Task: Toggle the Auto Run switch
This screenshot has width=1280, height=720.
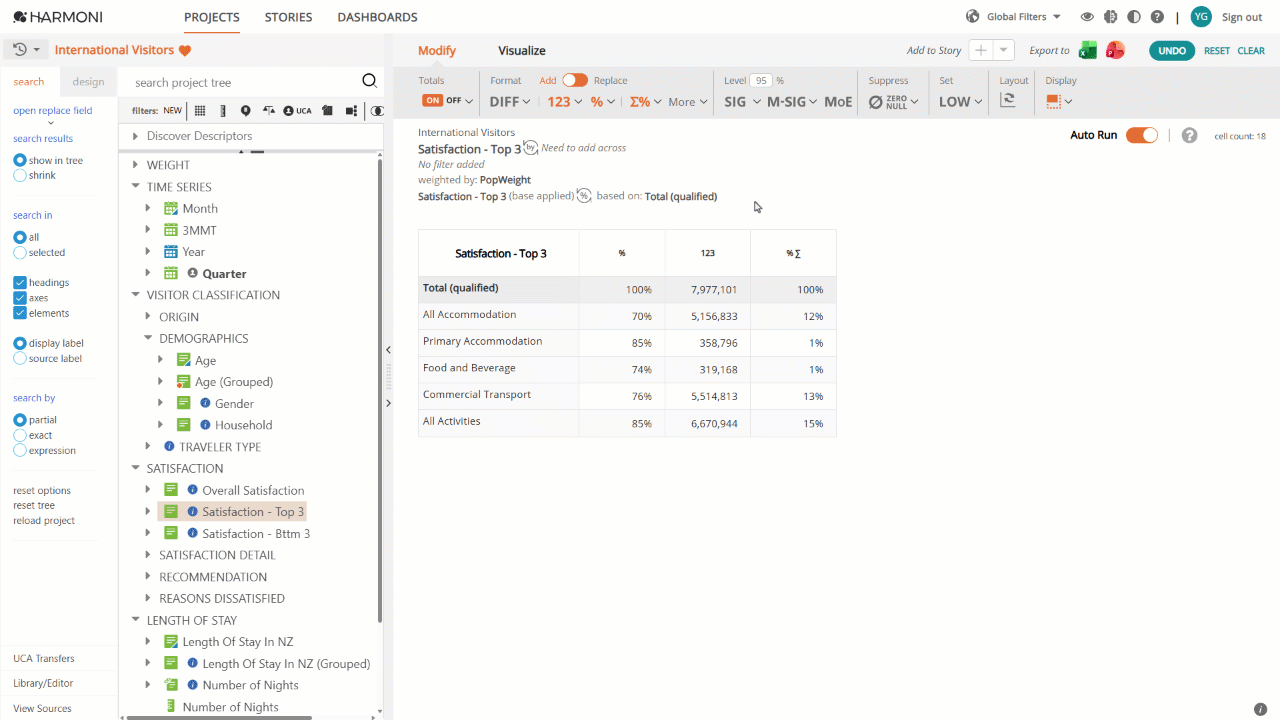Action: click(x=1142, y=135)
